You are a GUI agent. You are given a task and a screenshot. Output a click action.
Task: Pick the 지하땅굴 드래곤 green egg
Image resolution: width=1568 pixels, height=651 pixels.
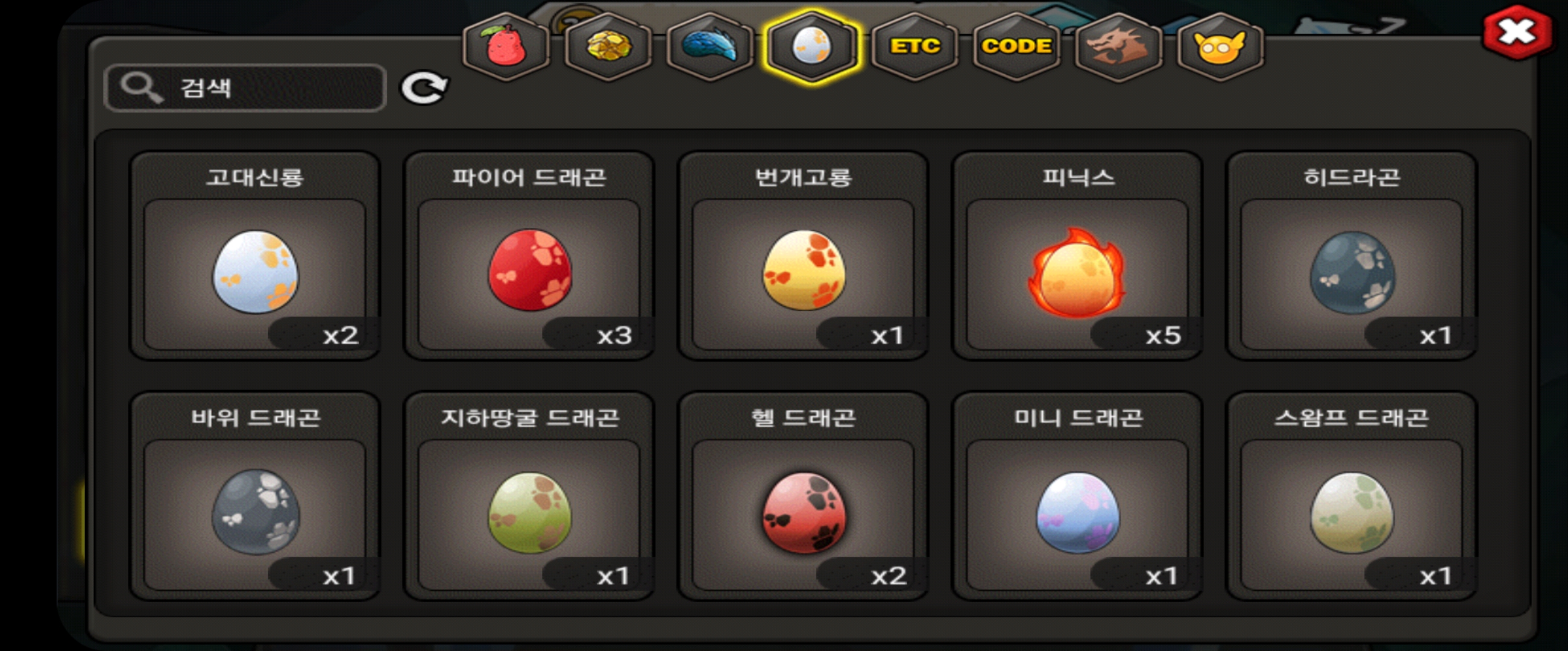[x=529, y=496]
